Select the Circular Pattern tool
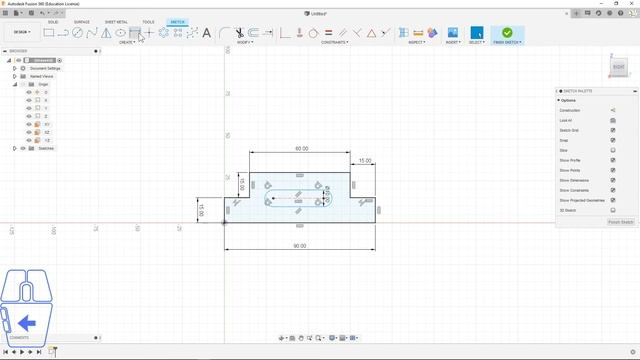 click(x=164, y=33)
